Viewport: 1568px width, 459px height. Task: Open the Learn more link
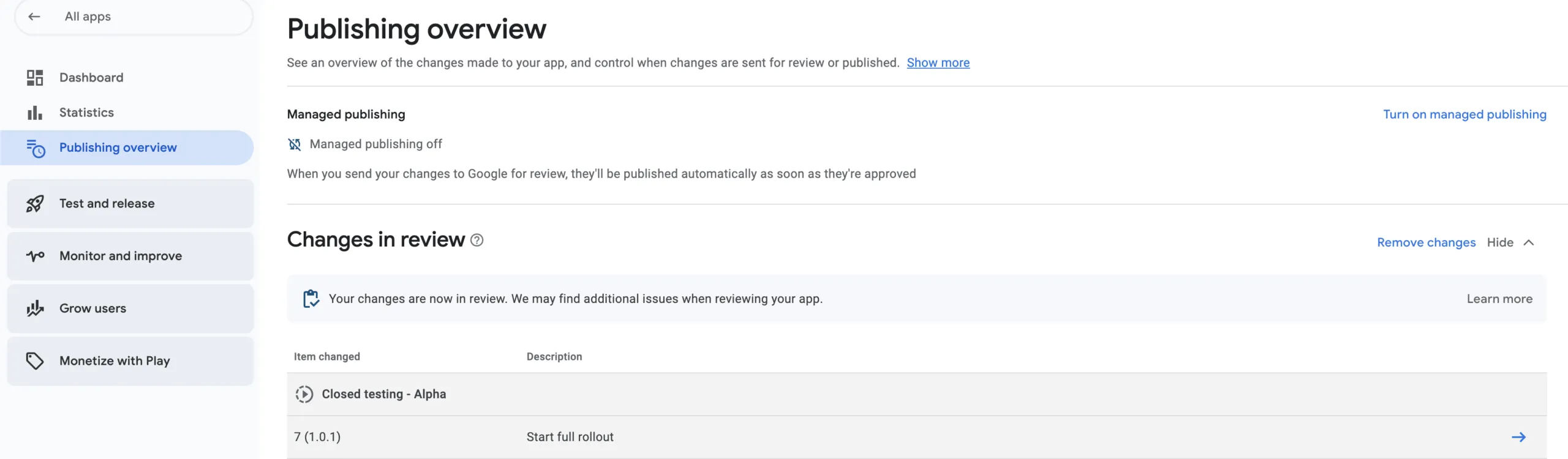[x=1499, y=299]
